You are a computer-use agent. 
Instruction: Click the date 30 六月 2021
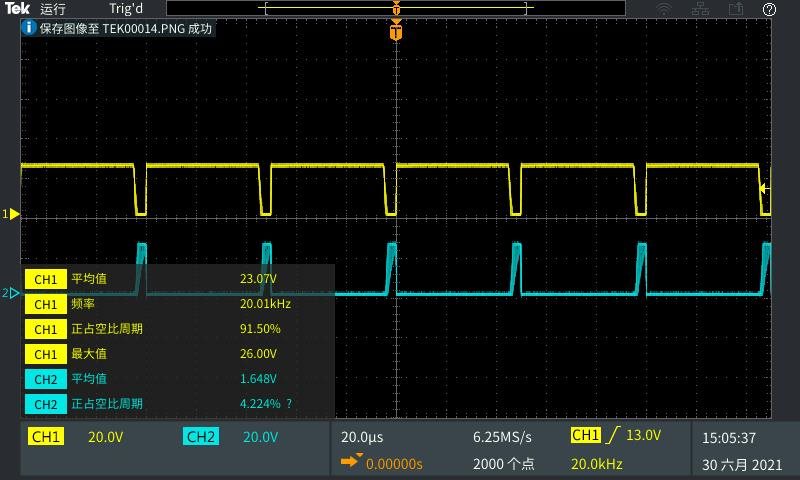coord(742,465)
